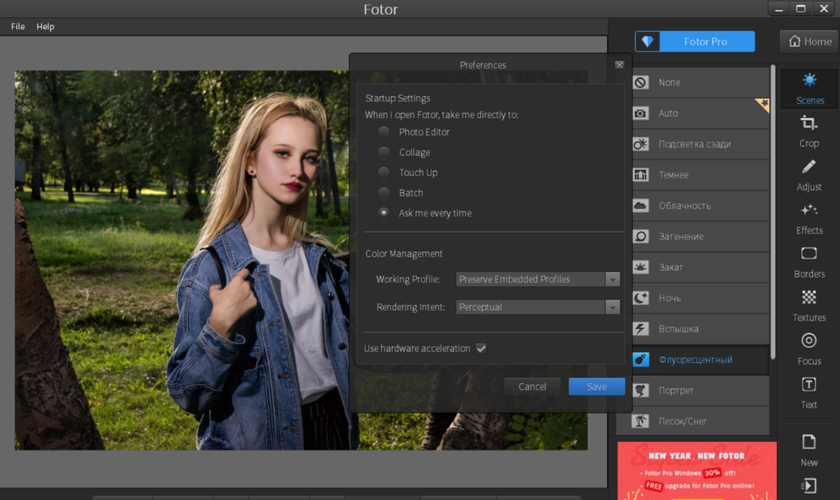
Task: Click the Подсветка сзади scene icon
Action: coord(641,144)
